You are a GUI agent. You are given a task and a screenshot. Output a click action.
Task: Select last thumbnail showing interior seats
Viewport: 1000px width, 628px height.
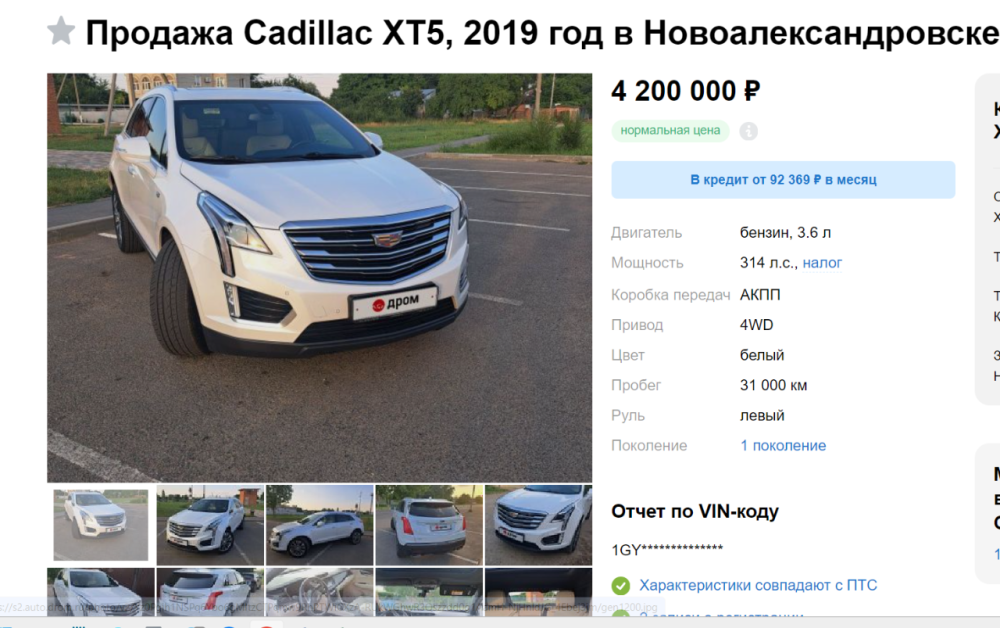pos(538,592)
